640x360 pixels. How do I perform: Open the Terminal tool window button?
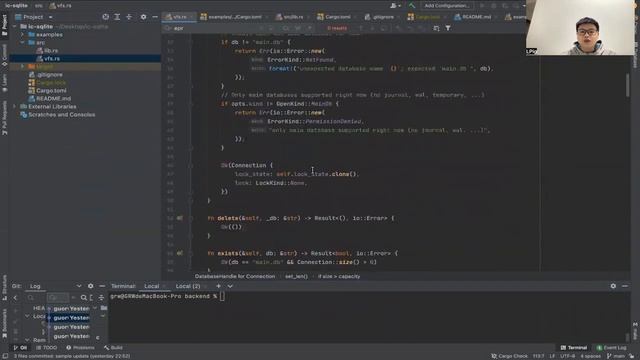pyautogui.click(x=574, y=348)
